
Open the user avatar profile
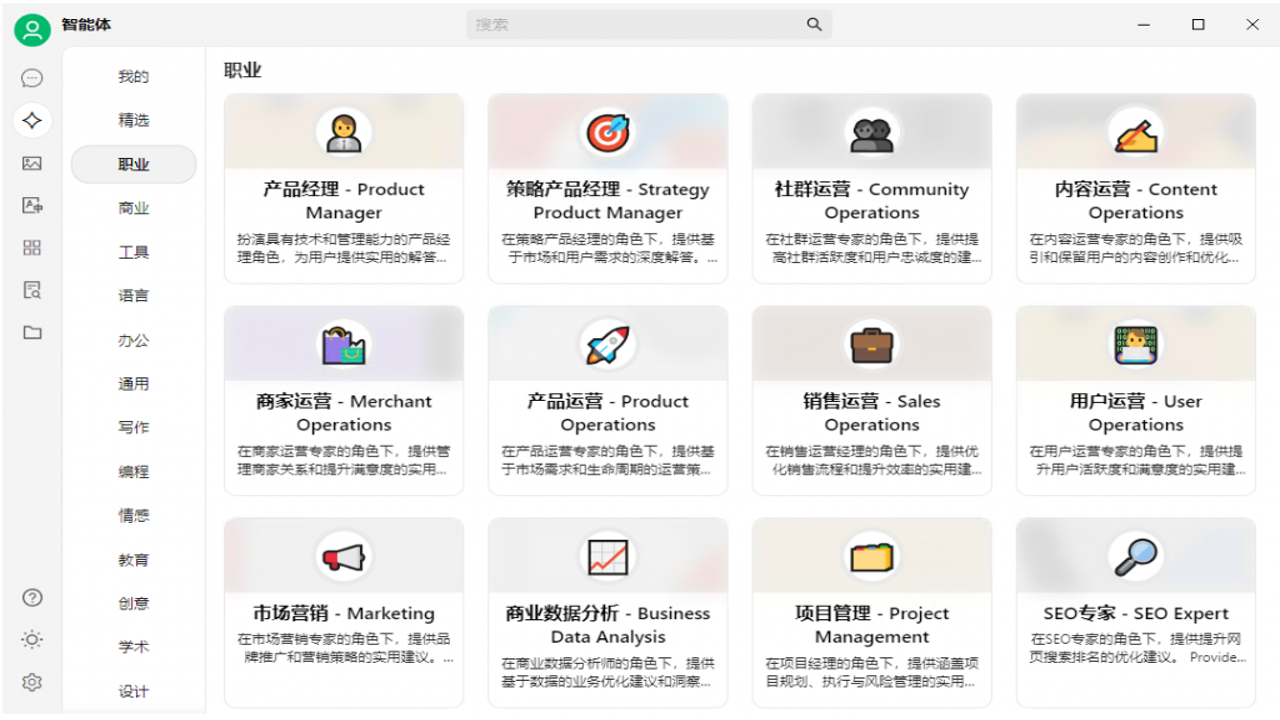pyautogui.click(x=32, y=30)
